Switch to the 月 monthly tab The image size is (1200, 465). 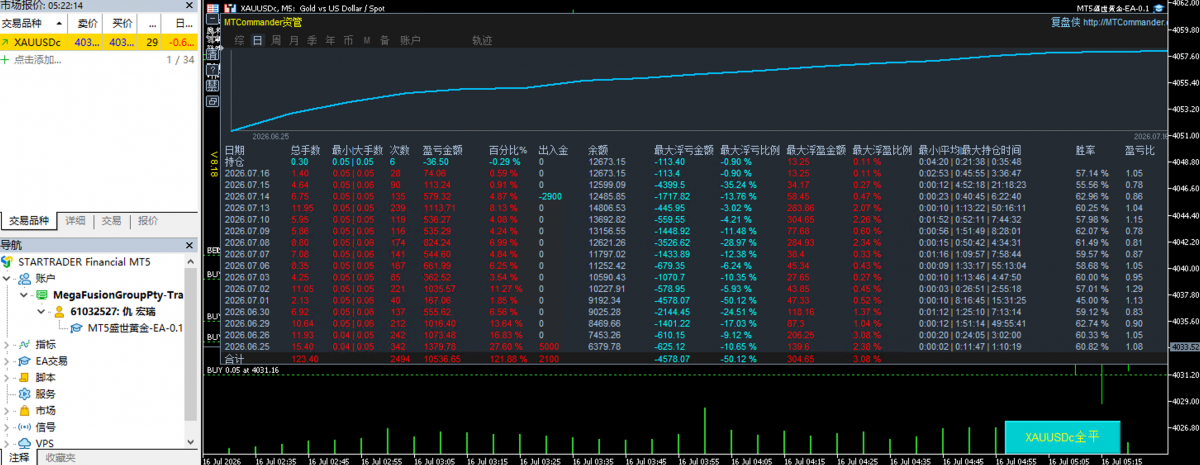tap(293, 40)
